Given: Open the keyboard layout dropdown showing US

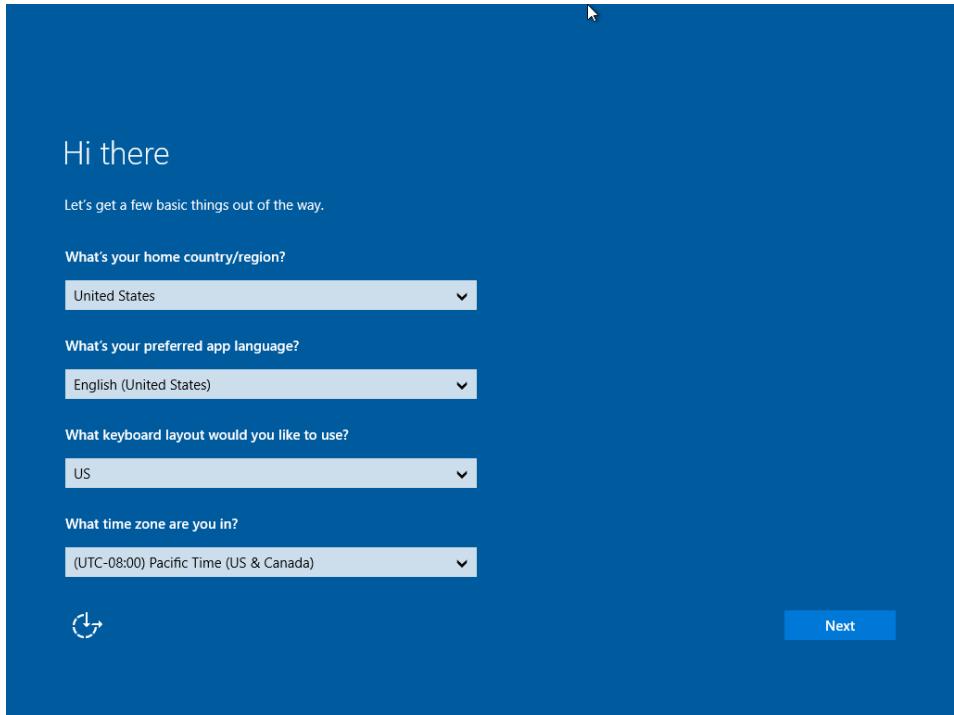Looking at the screenshot, I should coord(271,473).
